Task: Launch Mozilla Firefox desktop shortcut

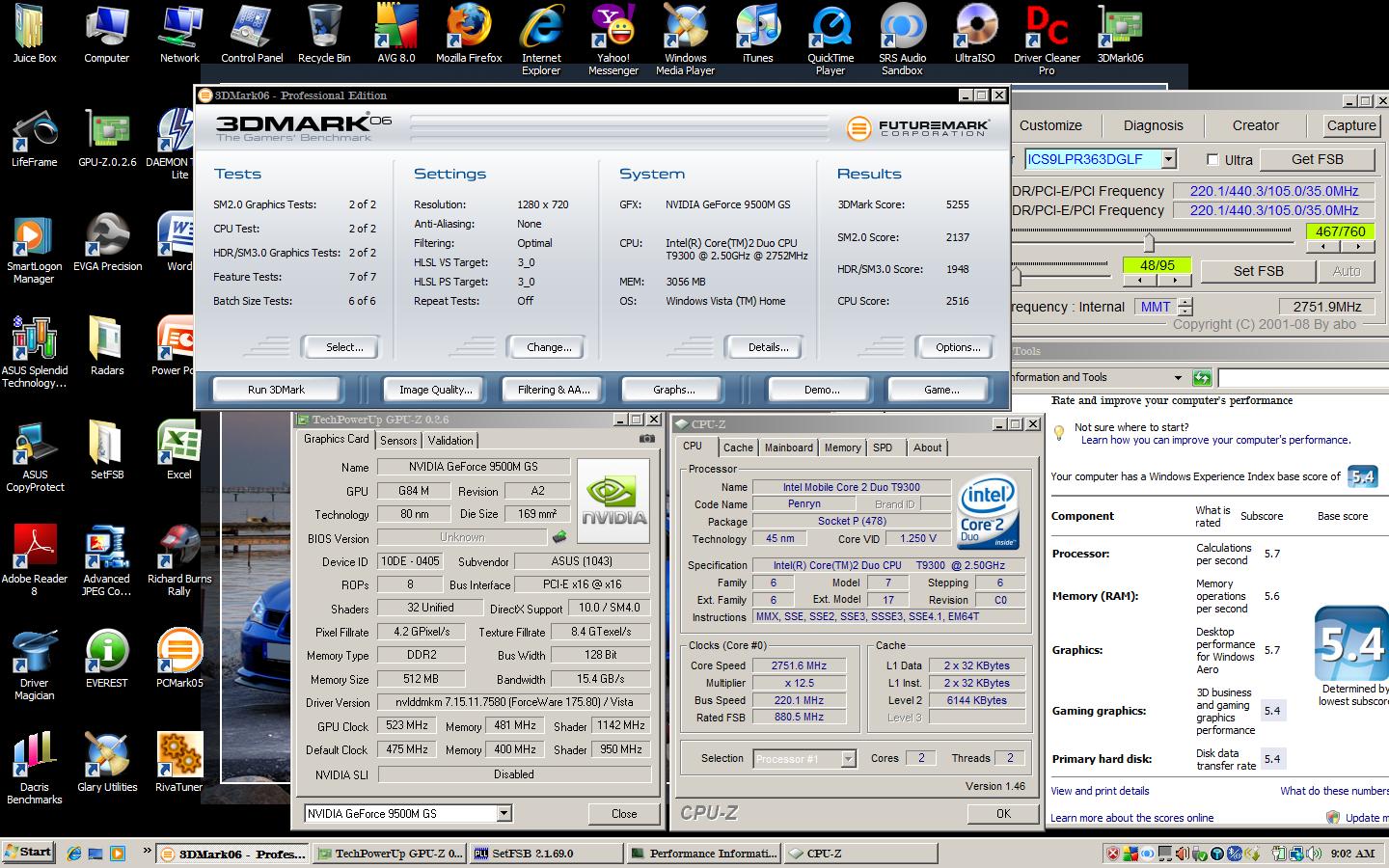Action: pos(469,34)
